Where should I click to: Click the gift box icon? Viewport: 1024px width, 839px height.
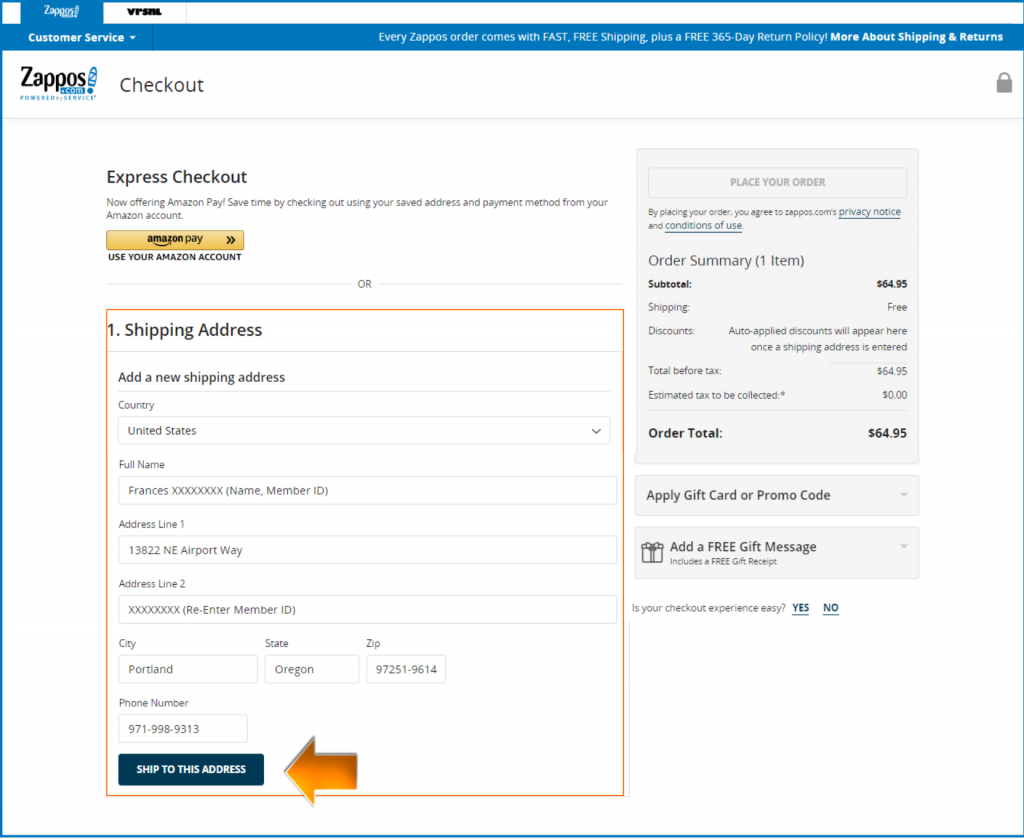pyautogui.click(x=652, y=552)
